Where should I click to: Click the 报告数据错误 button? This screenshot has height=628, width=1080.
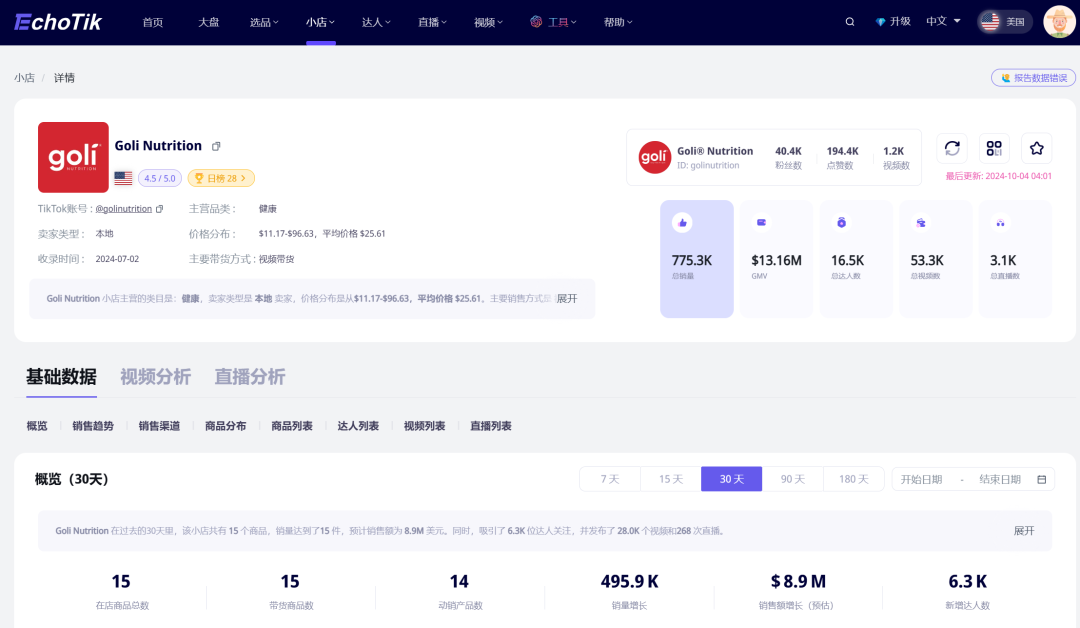(x=1033, y=78)
